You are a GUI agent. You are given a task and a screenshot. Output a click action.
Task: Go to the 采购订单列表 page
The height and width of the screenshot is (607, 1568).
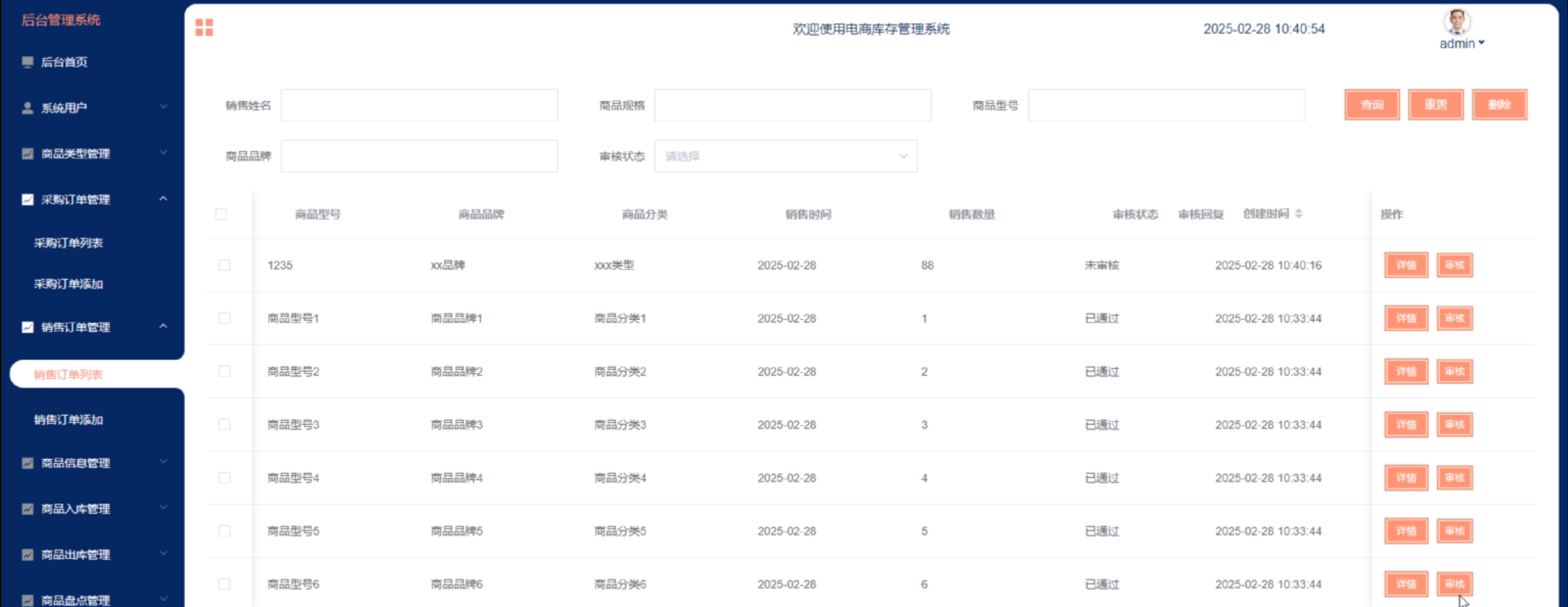click(x=68, y=243)
